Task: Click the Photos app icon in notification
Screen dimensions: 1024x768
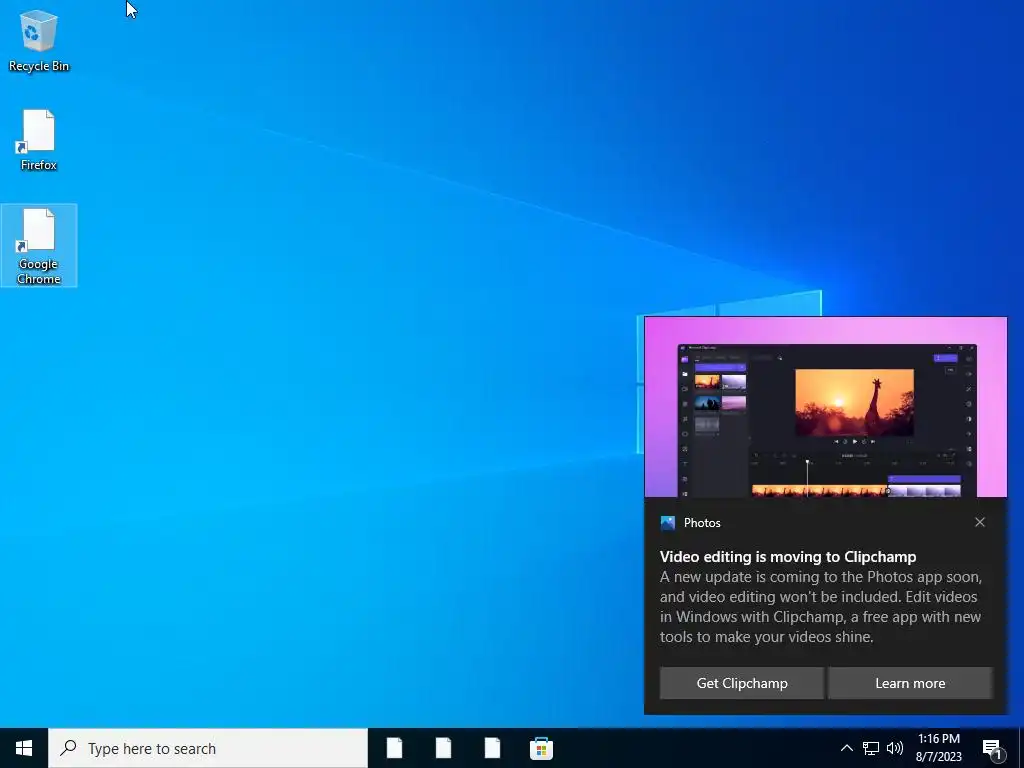Action: click(x=667, y=522)
